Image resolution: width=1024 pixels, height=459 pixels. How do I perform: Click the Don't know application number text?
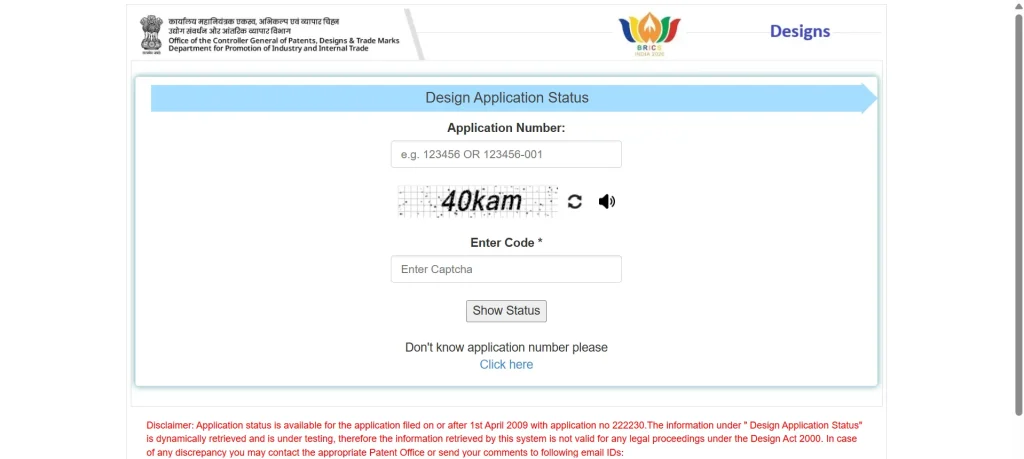[x=506, y=347]
